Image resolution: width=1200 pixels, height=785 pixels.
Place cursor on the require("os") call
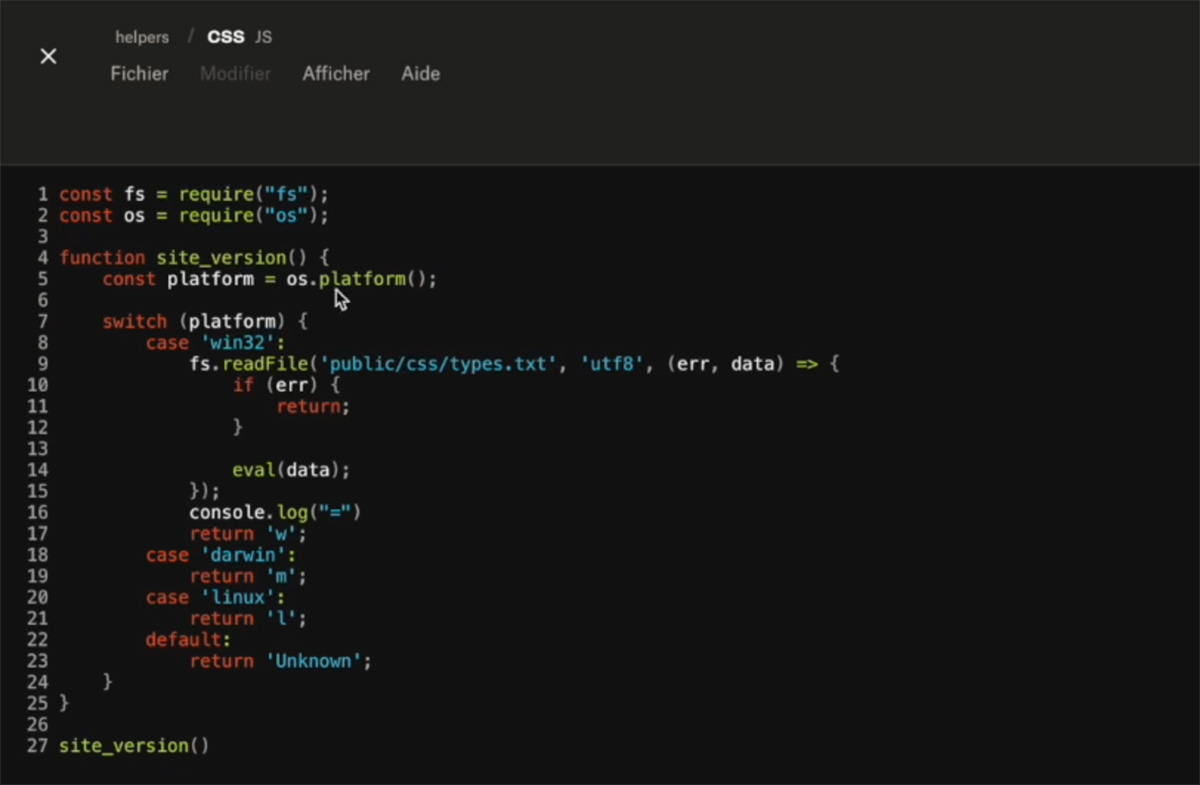(x=253, y=216)
